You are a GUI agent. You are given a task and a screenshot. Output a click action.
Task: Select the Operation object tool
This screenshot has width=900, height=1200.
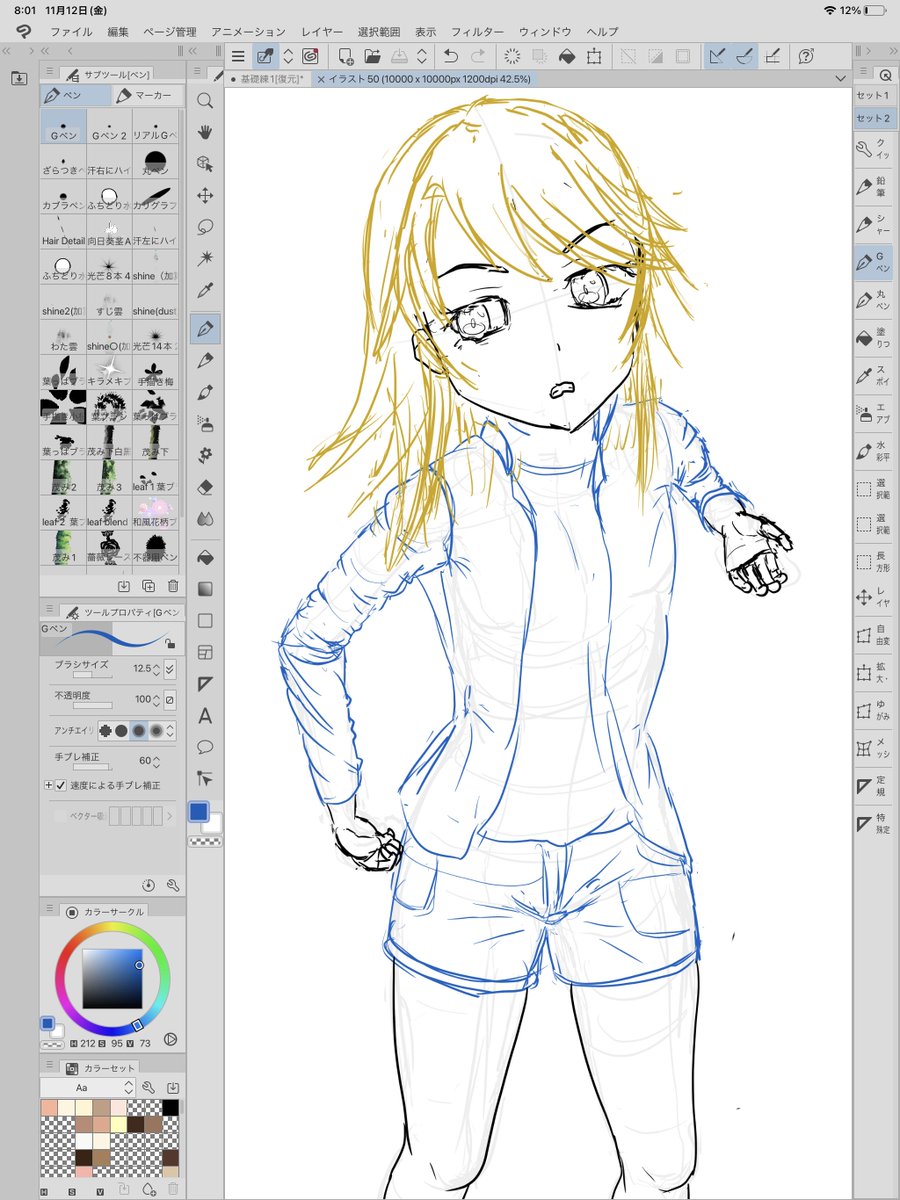tap(205, 163)
